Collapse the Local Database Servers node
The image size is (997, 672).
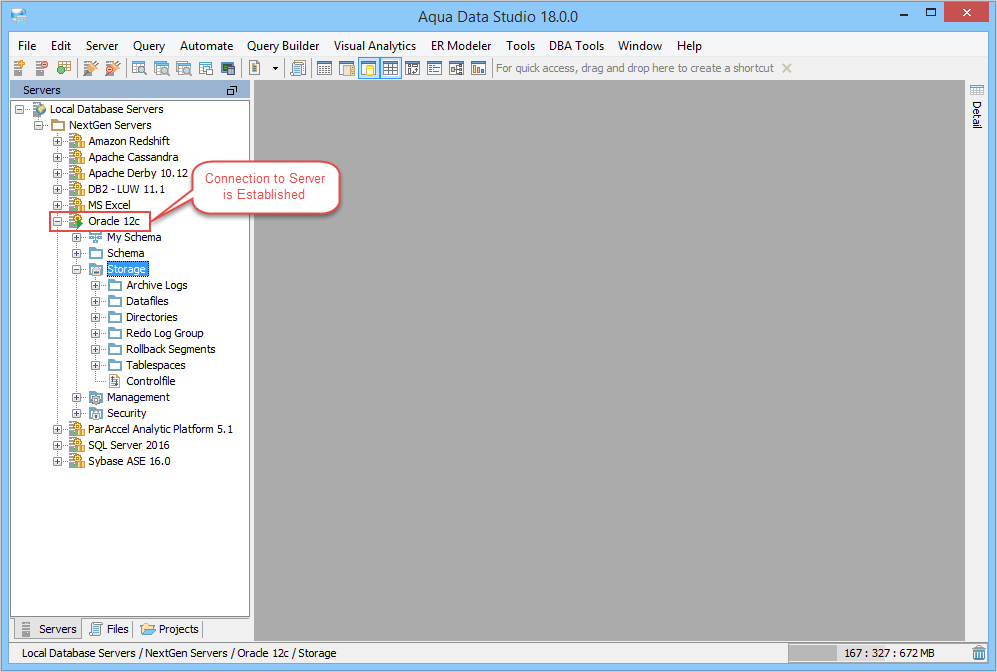tap(20, 109)
